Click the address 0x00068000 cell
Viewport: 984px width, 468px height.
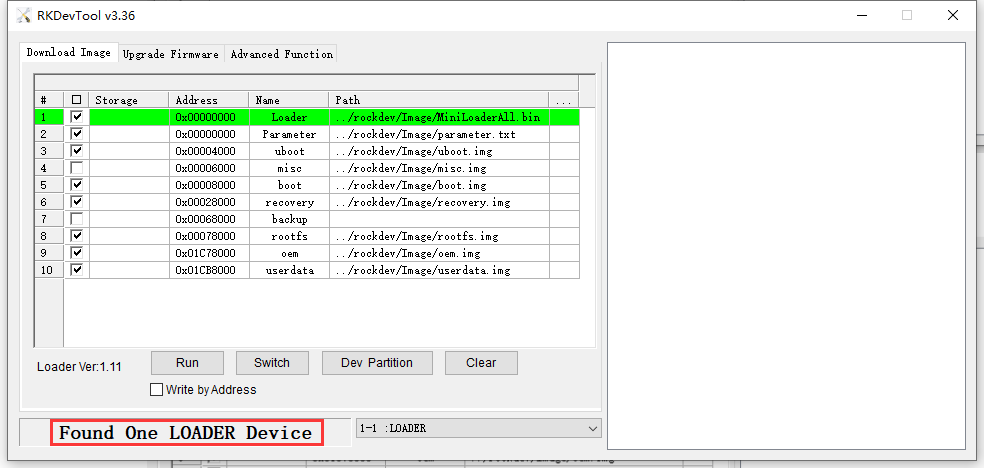(x=209, y=219)
